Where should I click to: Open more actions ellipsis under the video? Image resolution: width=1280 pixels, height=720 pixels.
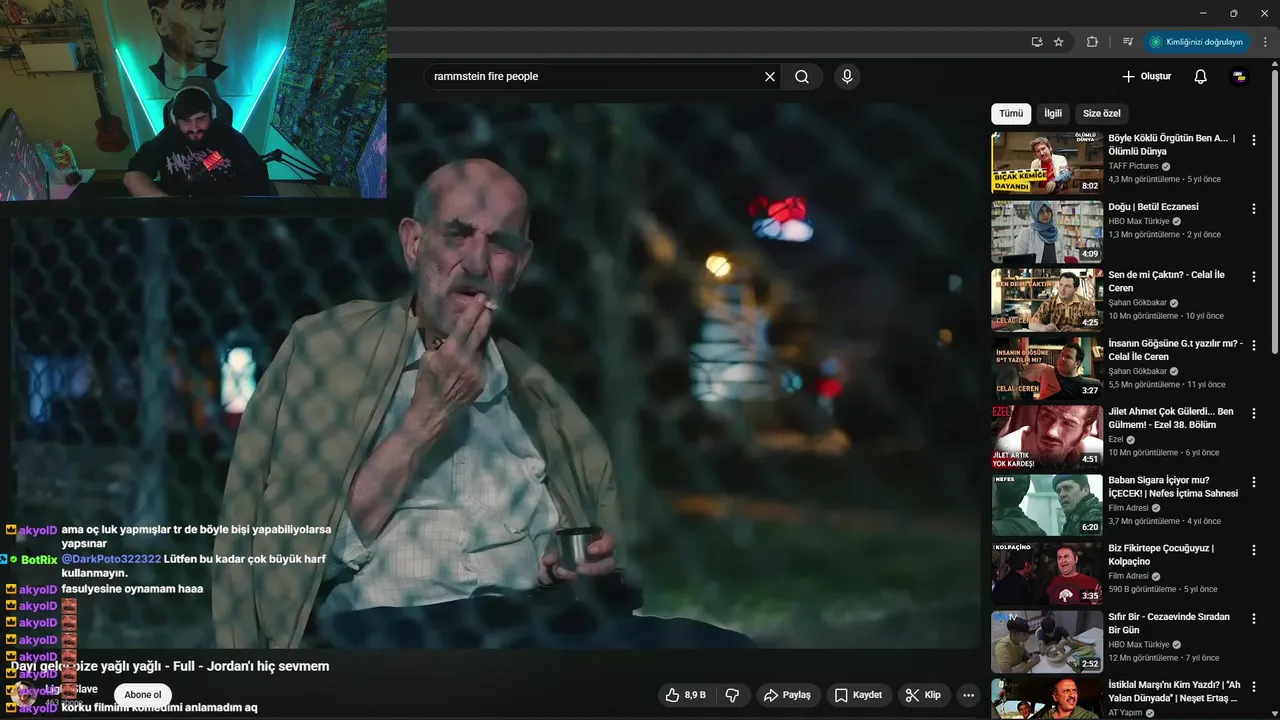click(x=968, y=695)
